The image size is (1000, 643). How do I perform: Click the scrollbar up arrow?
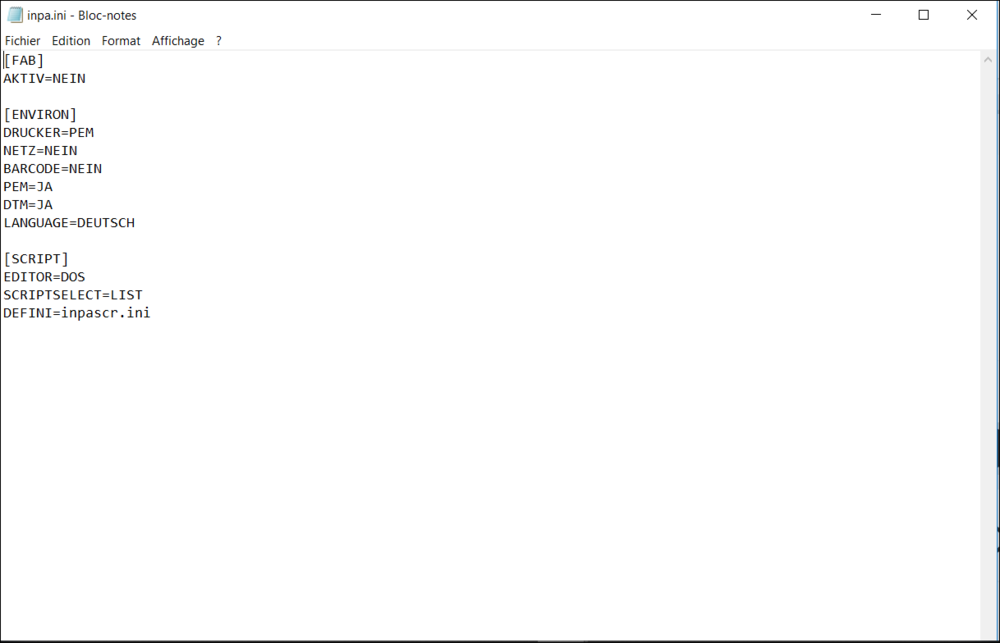[x=988, y=60]
